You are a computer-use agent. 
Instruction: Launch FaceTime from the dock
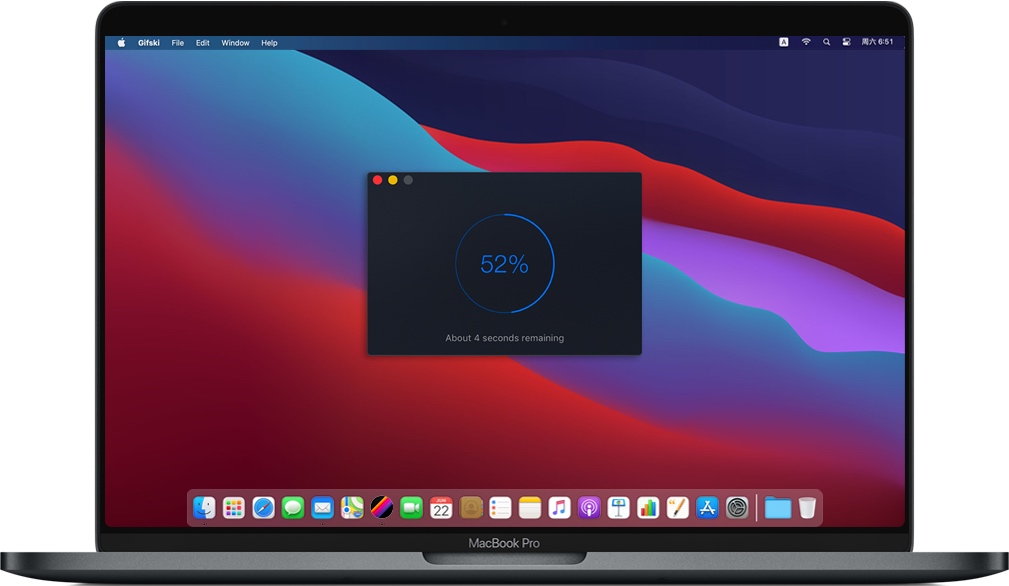click(411, 507)
